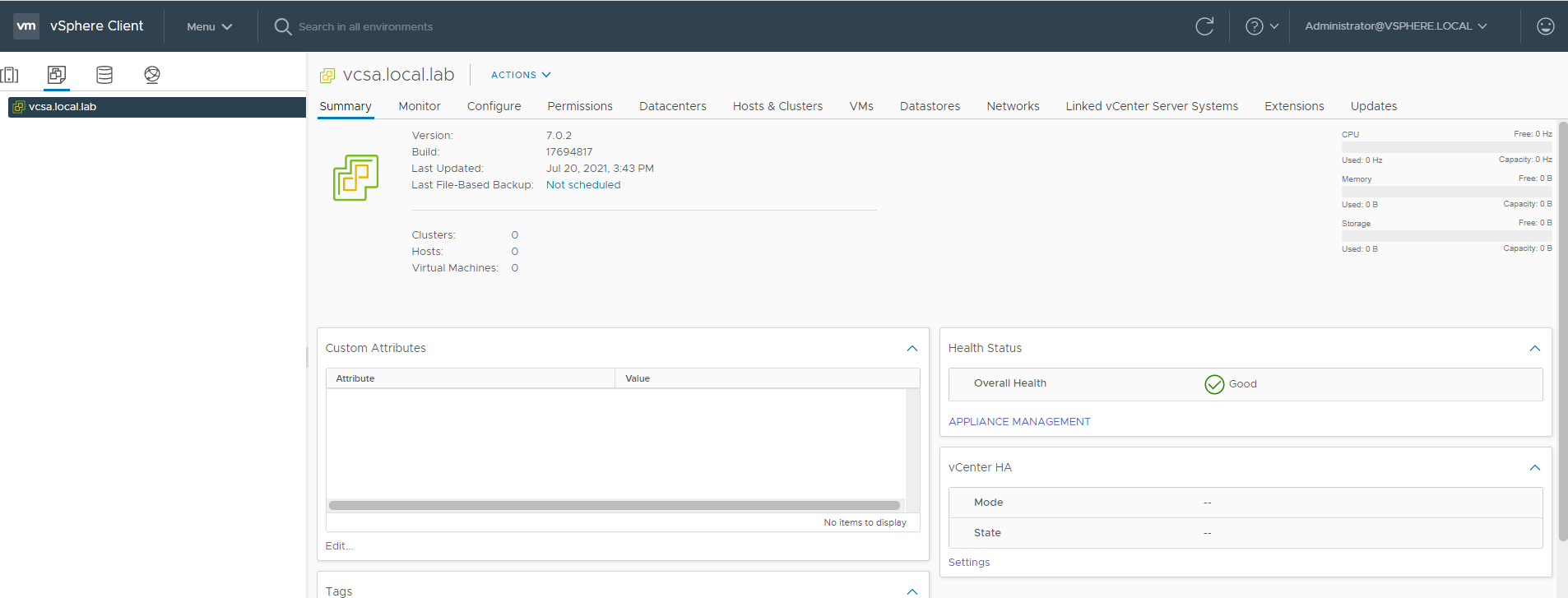Click the vCenter icon next to vcsa.local.lab title
Viewport: 1568px width, 598px height.
coord(327,76)
